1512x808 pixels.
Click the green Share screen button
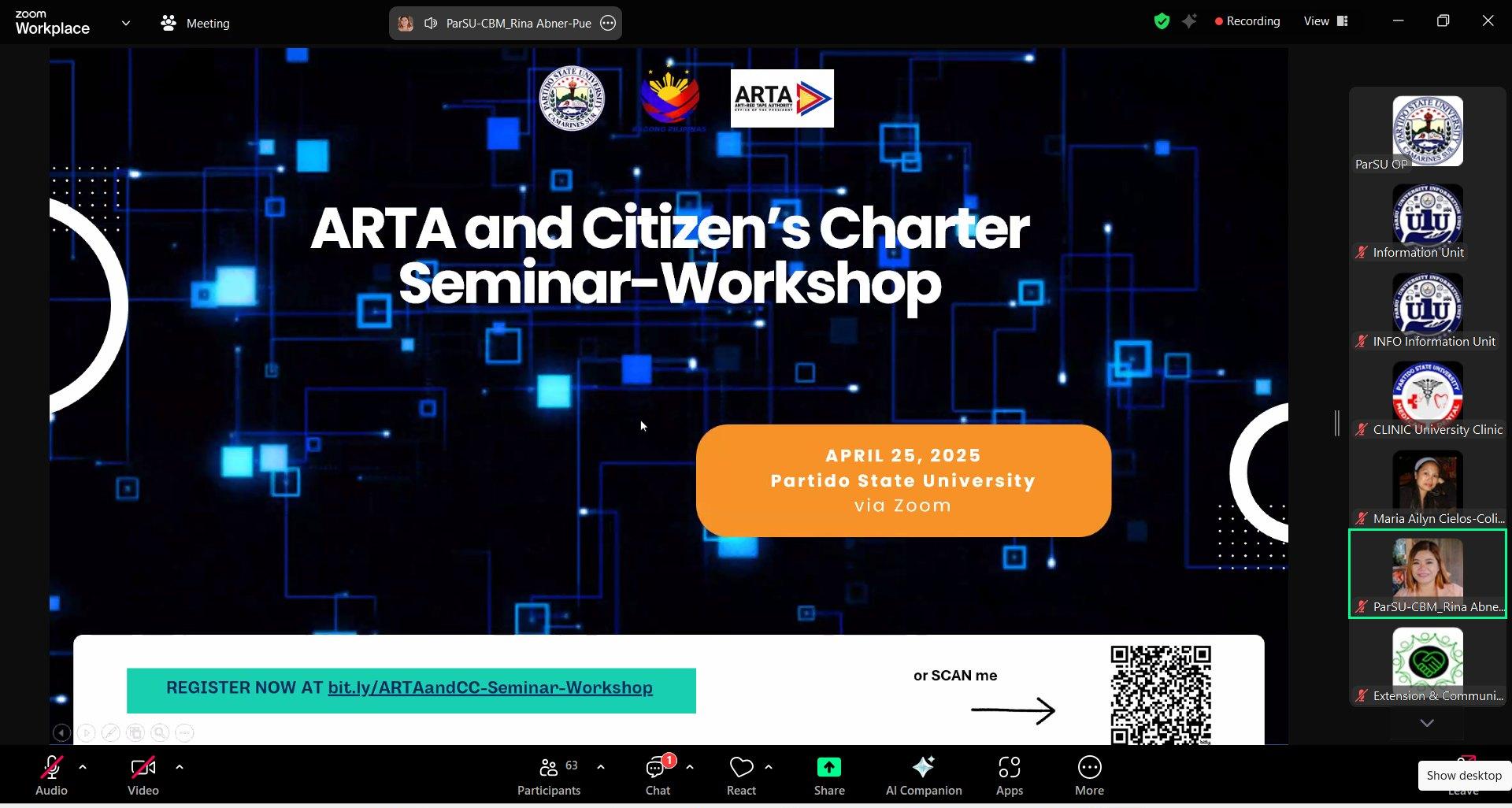[829, 767]
